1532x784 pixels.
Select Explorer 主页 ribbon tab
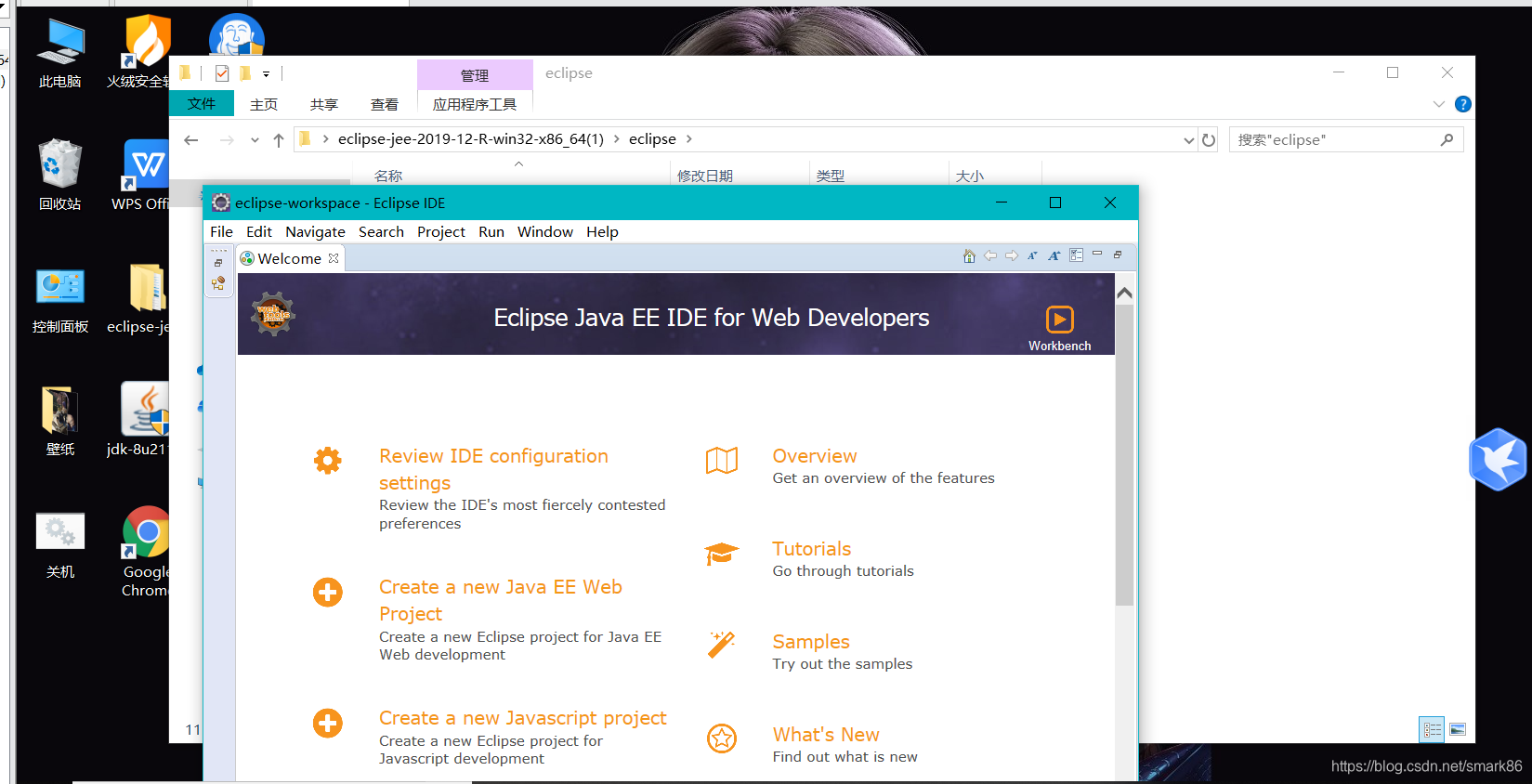[264, 104]
